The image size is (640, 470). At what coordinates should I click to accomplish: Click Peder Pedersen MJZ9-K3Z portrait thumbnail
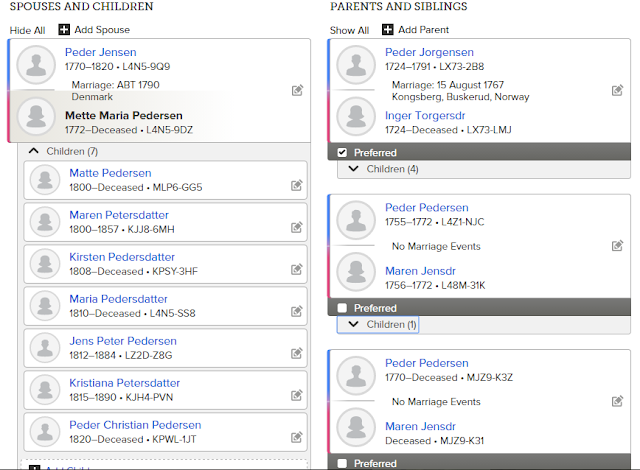point(356,375)
